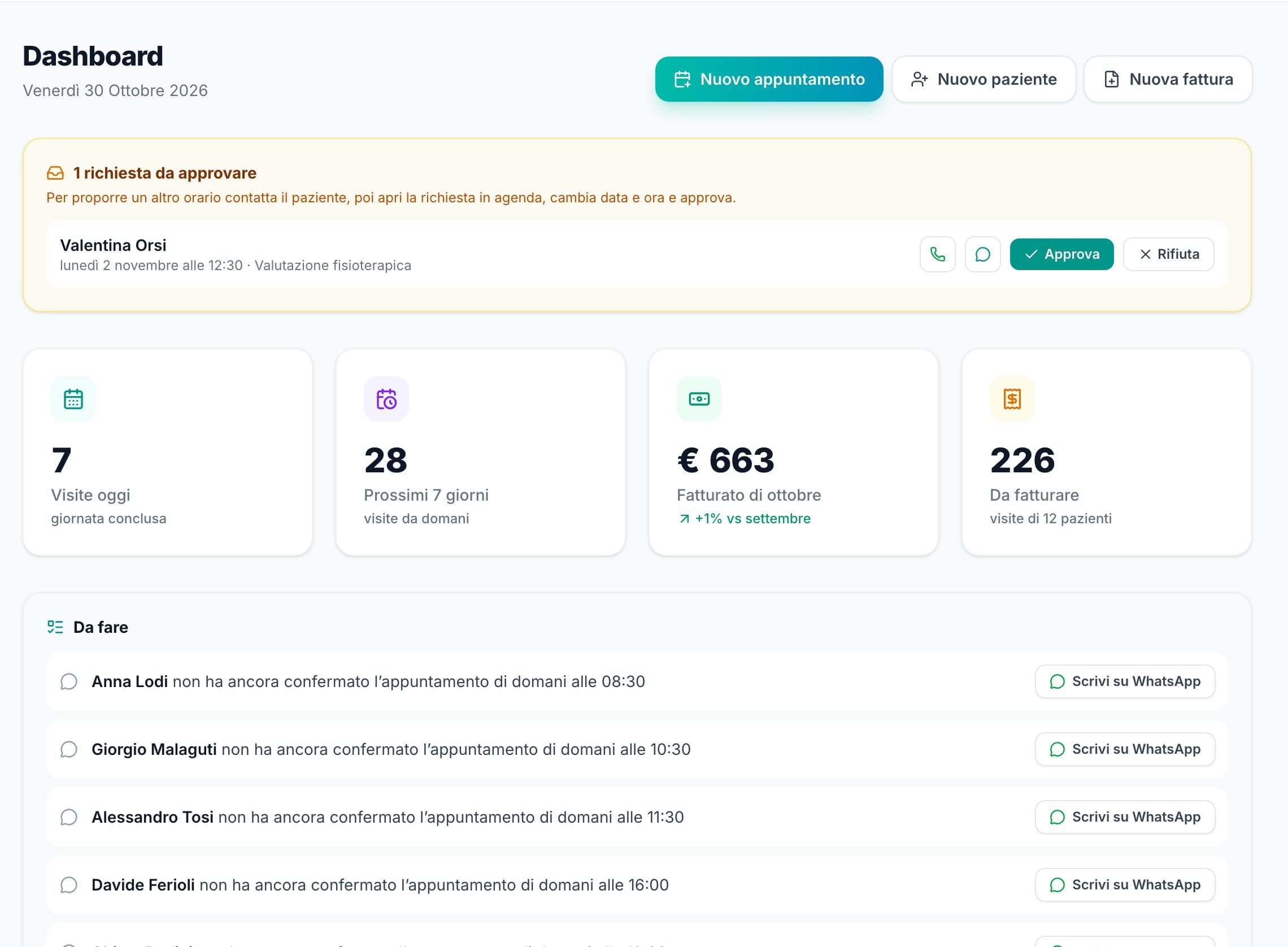Image resolution: width=1288 pixels, height=947 pixels.
Task: Click the '1 richiesta da approvare' heading
Action: point(165,173)
